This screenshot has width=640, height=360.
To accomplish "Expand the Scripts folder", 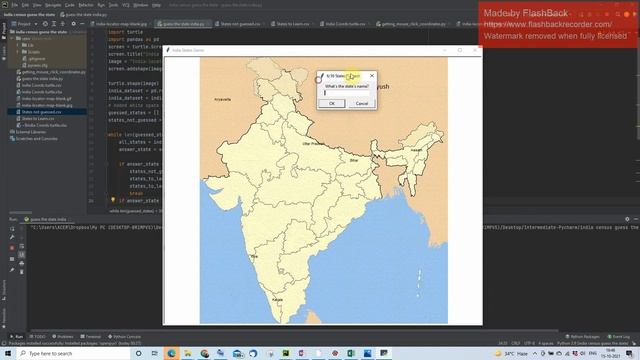I will click(18, 52).
